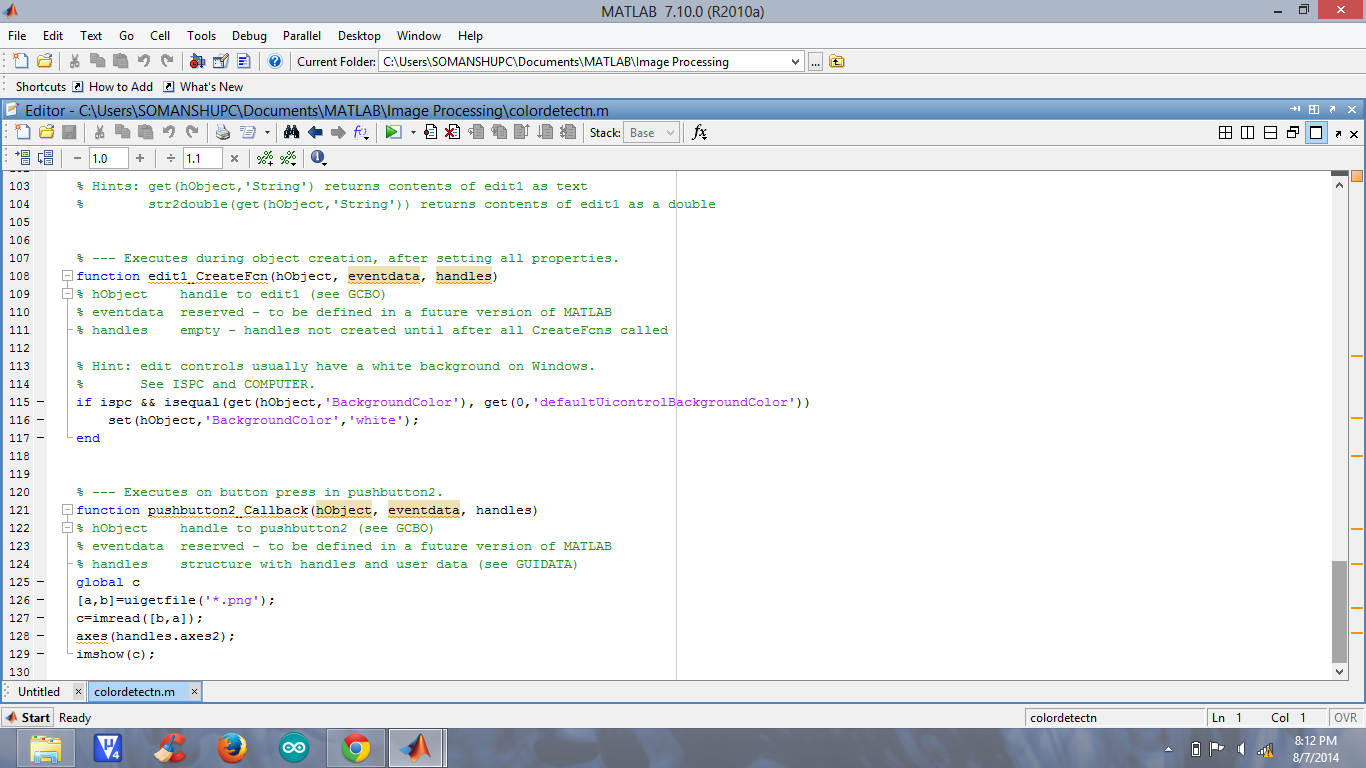
Task: Open the fx function browser
Action: point(700,132)
